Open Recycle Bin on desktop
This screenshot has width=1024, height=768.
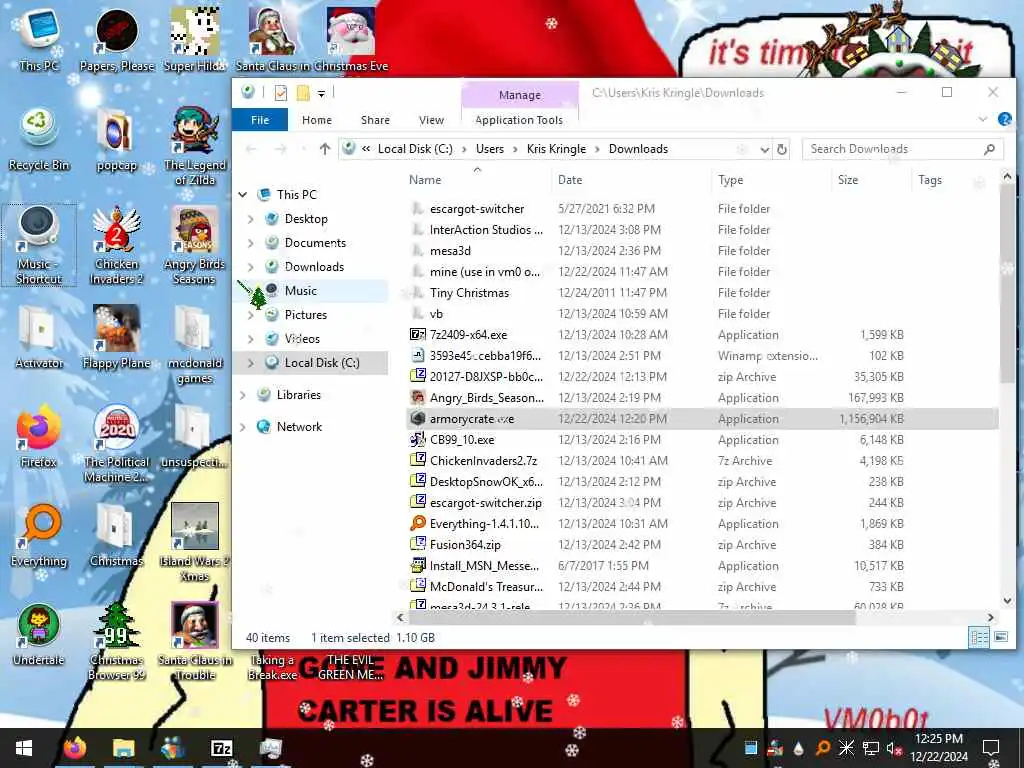[39, 140]
